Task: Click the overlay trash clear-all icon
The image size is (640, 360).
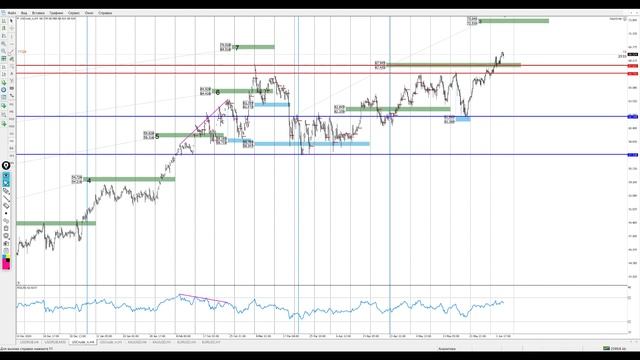Action: pos(6,228)
